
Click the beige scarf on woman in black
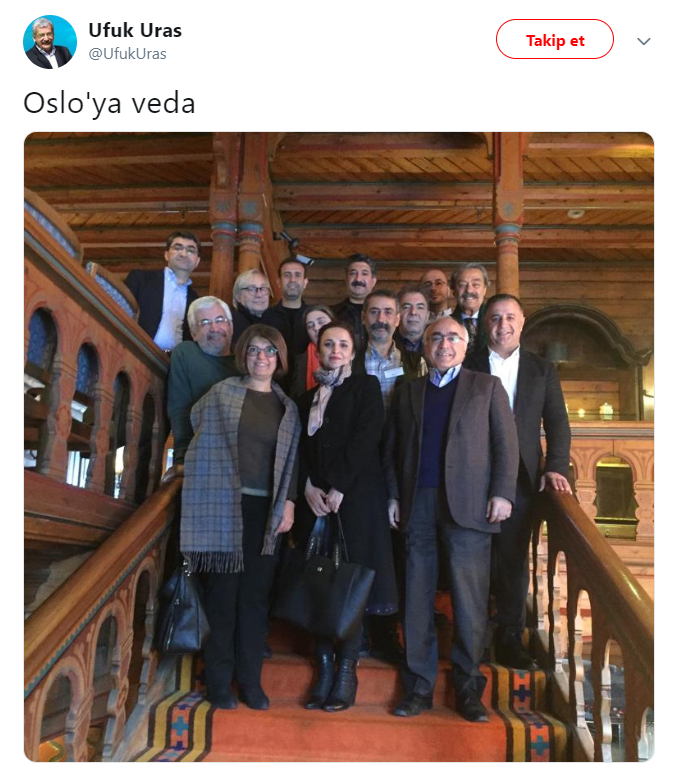[326, 394]
